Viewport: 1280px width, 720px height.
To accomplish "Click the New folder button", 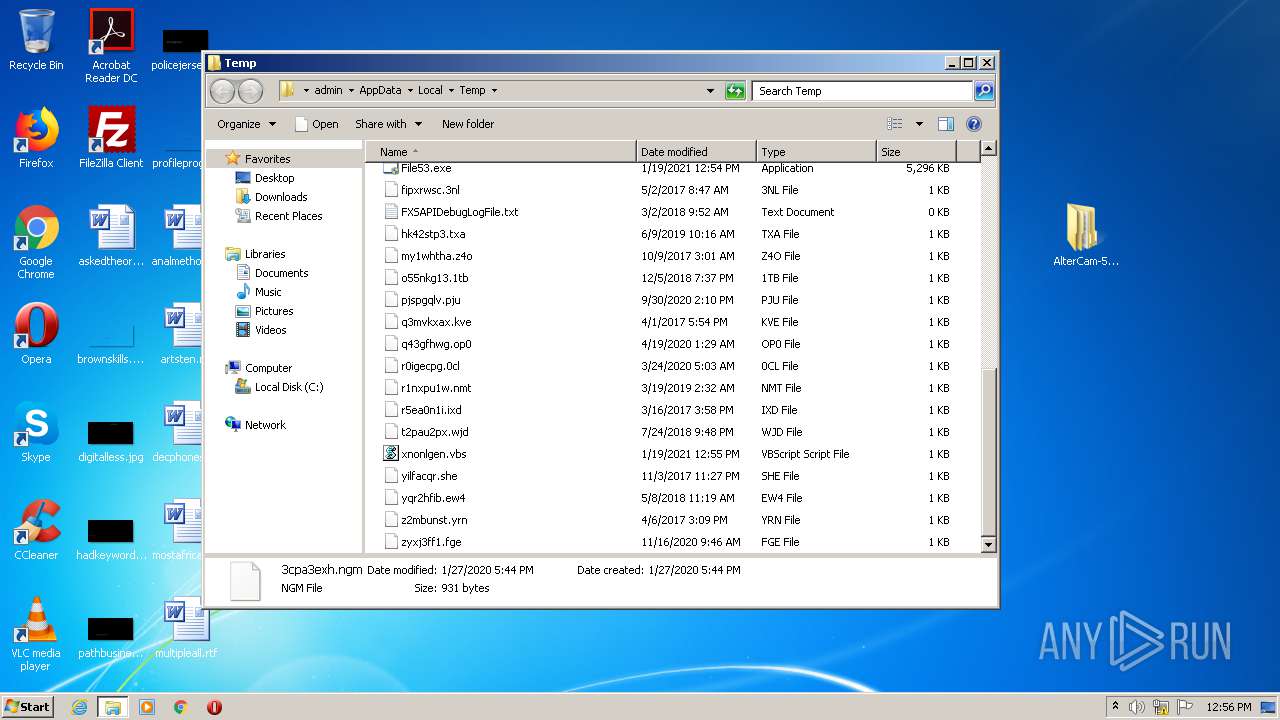I will click(468, 124).
